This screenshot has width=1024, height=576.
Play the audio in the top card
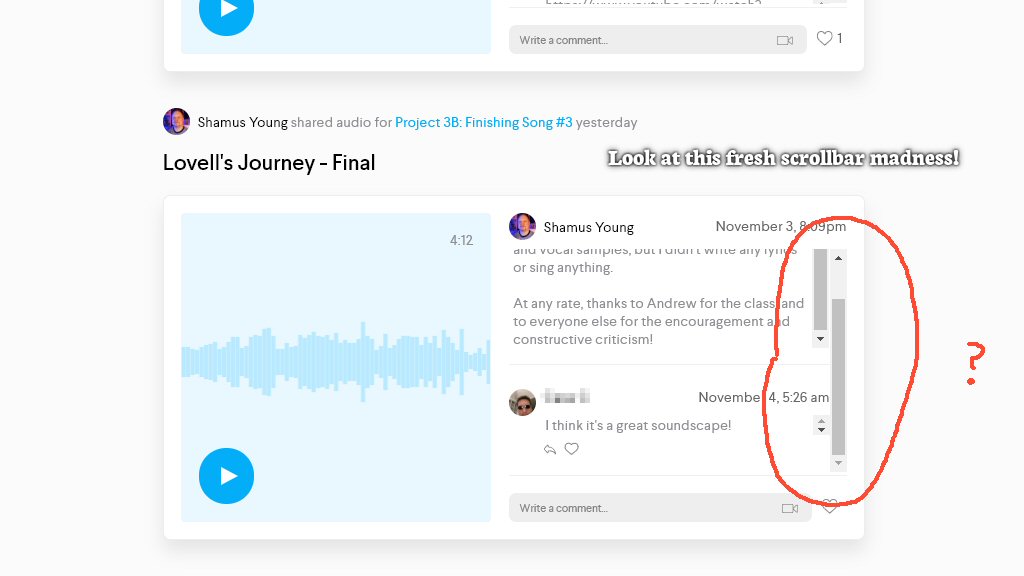click(227, 11)
